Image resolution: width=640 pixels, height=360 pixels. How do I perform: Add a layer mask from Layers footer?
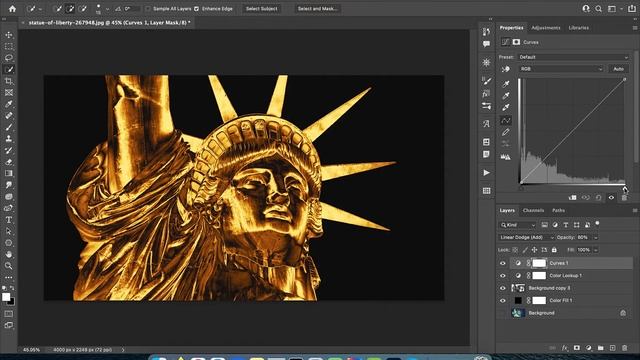[577, 348]
